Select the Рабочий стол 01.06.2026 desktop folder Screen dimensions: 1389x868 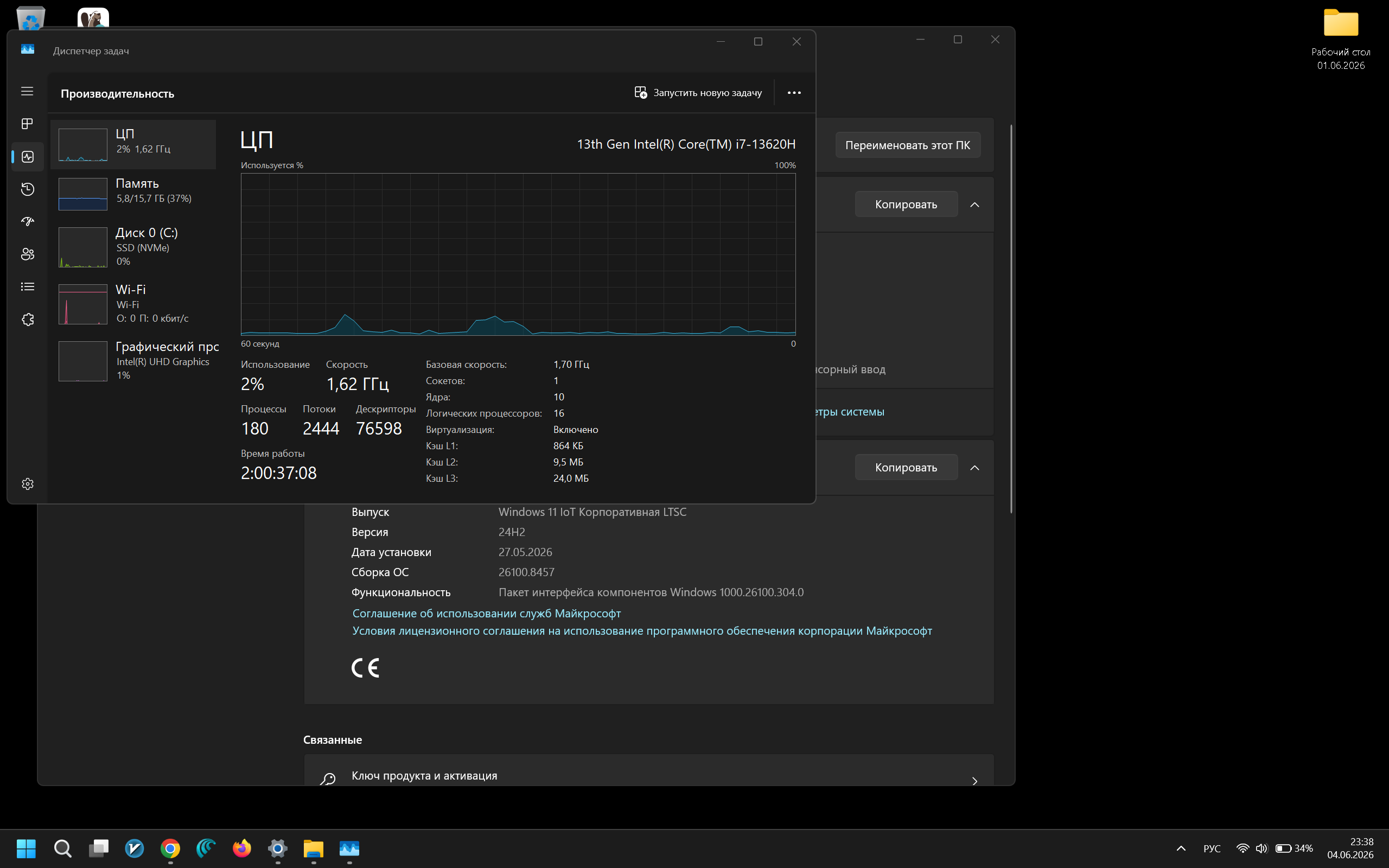click(1341, 39)
